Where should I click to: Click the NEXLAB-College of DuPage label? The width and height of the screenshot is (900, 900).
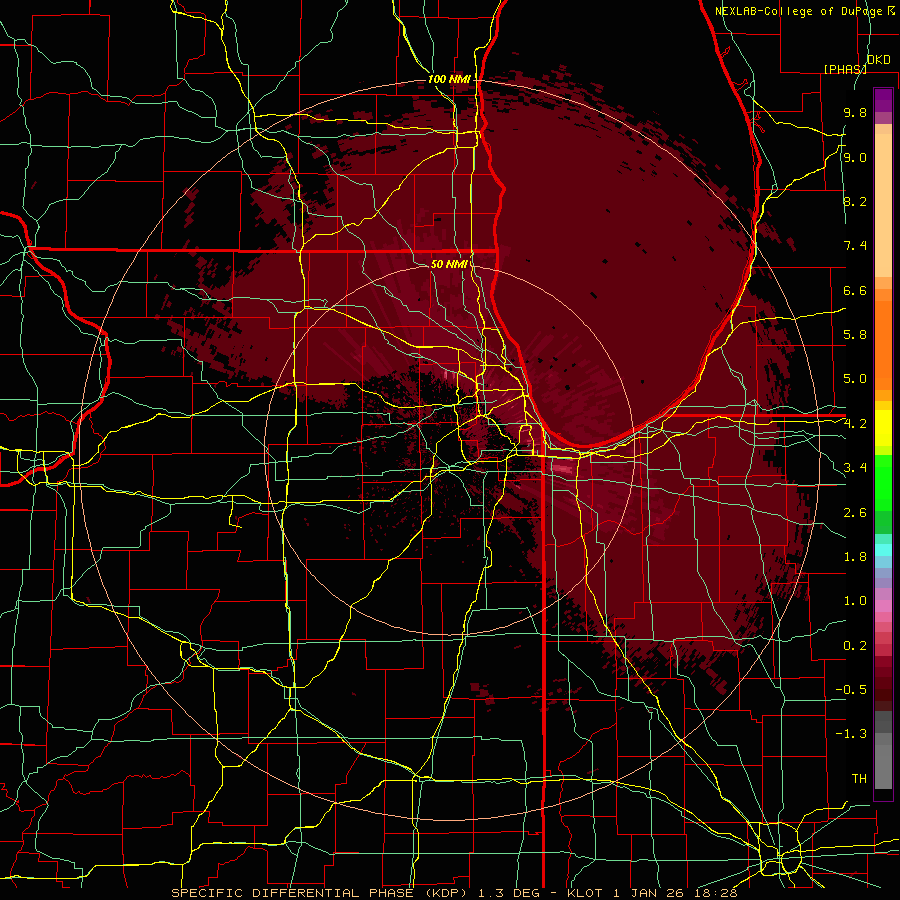[798, 11]
